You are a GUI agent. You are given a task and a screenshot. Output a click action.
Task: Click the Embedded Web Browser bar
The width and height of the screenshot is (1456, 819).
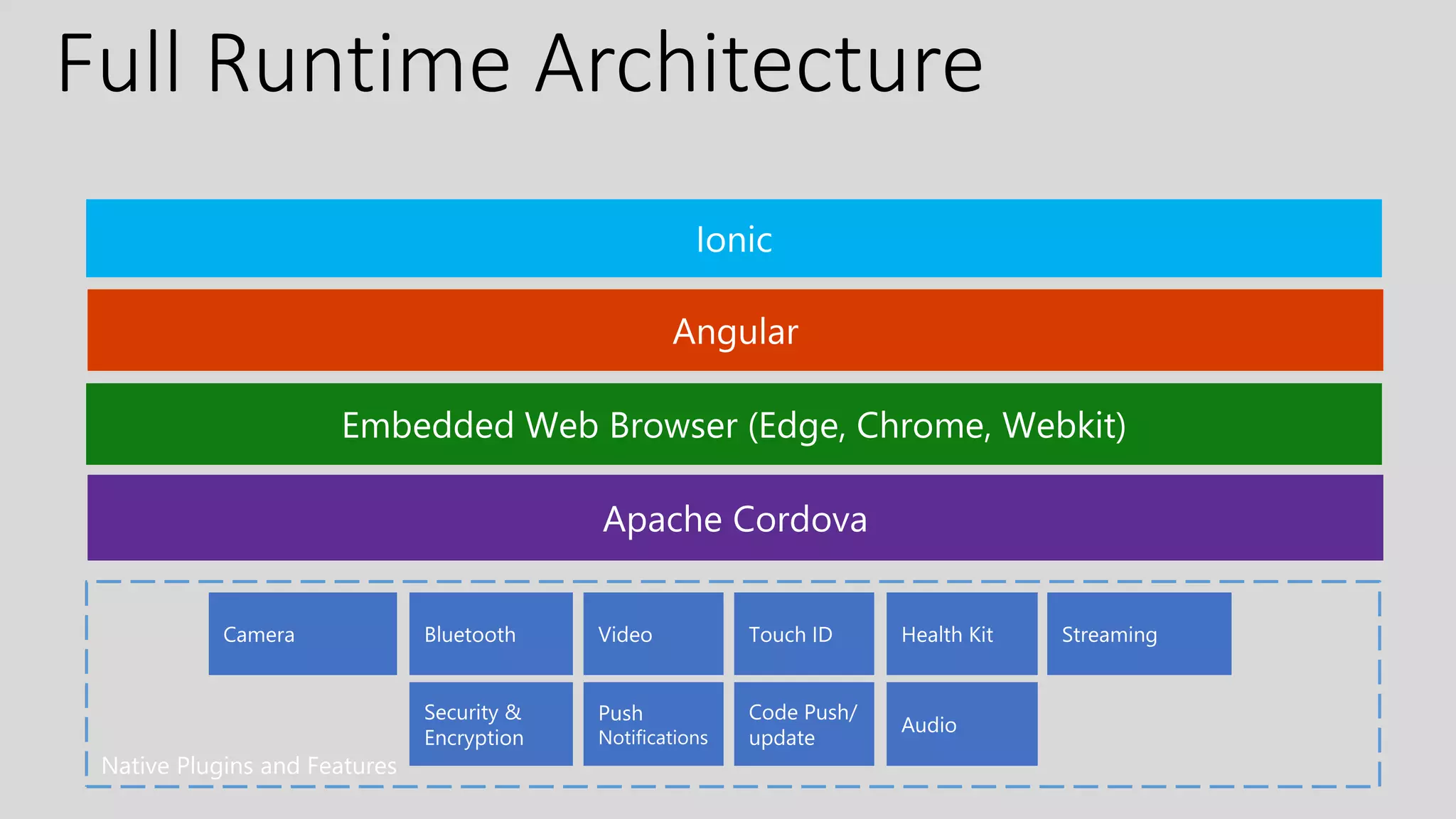(734, 424)
